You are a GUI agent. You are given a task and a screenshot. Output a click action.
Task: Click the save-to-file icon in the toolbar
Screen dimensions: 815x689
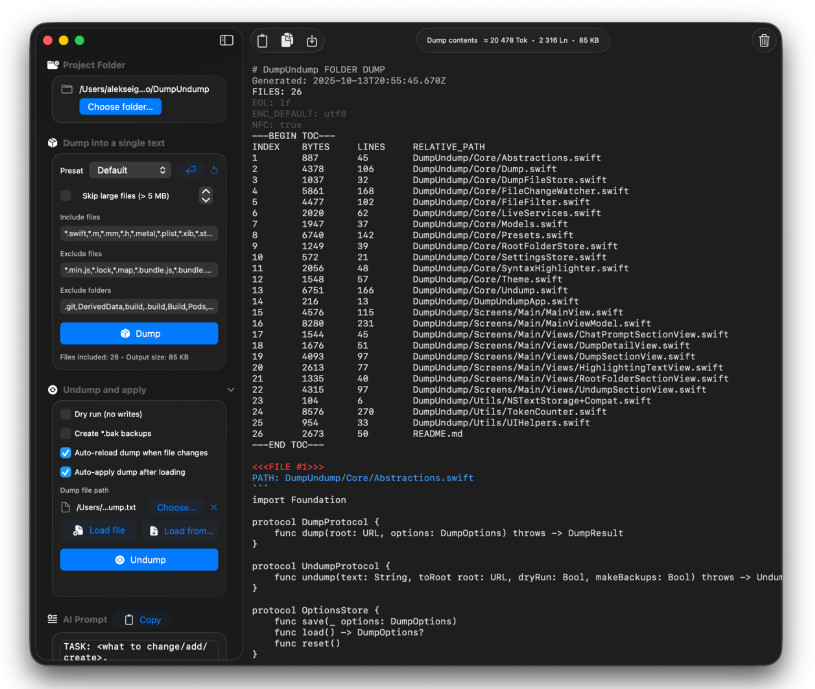tap(312, 41)
